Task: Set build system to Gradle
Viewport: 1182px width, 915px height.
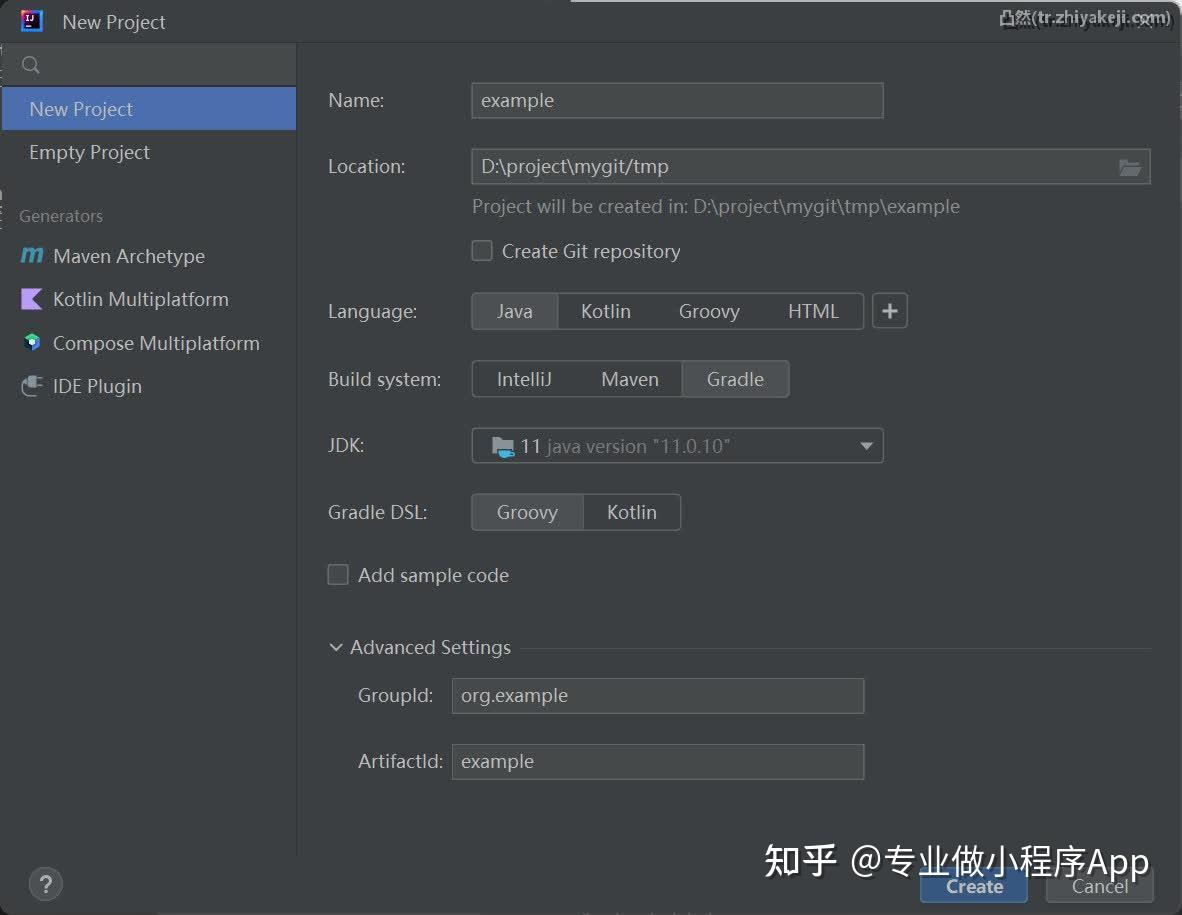Action: [x=735, y=379]
